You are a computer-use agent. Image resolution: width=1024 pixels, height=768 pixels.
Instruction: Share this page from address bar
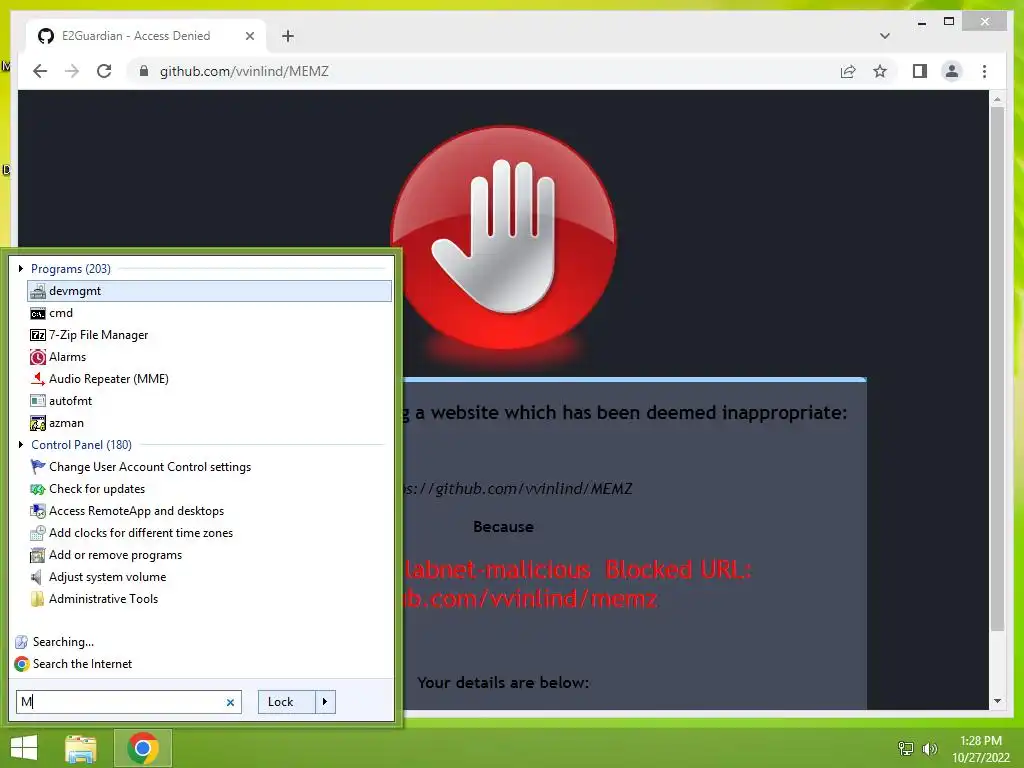[848, 71]
